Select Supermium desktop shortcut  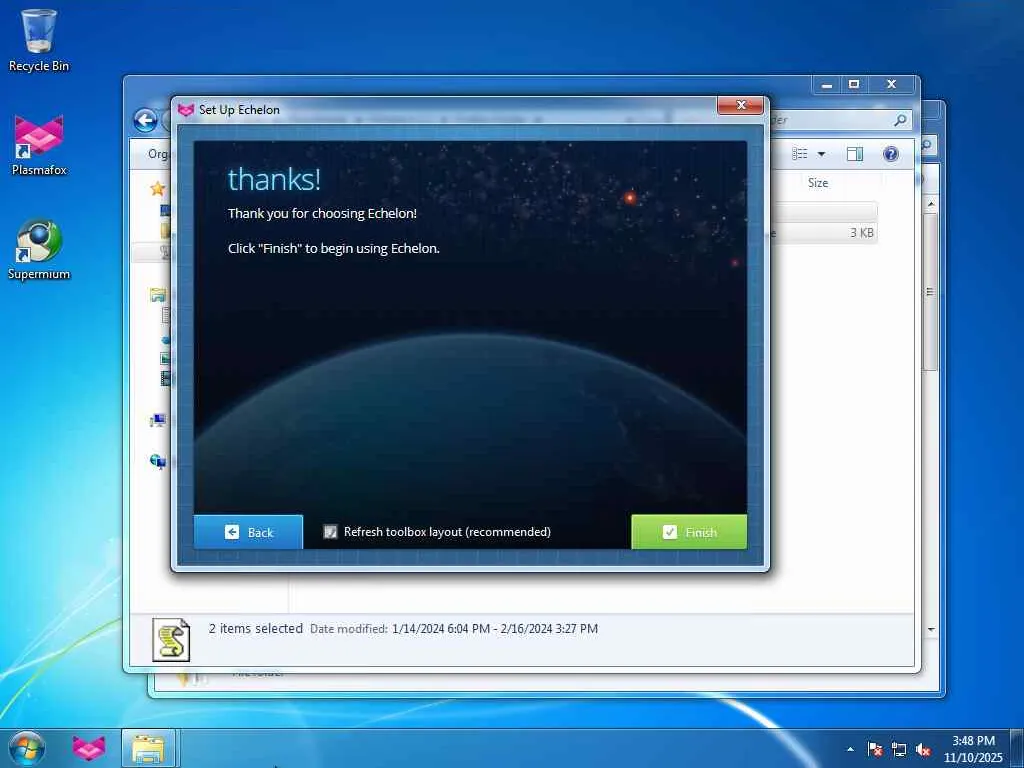coord(39,249)
